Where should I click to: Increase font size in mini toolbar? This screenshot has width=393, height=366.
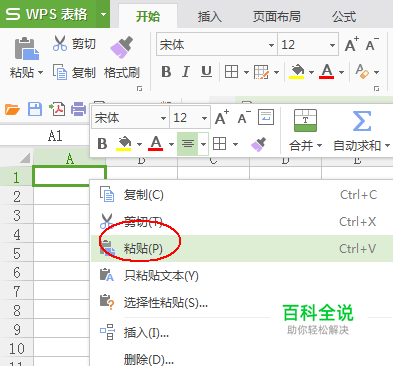pos(222,117)
